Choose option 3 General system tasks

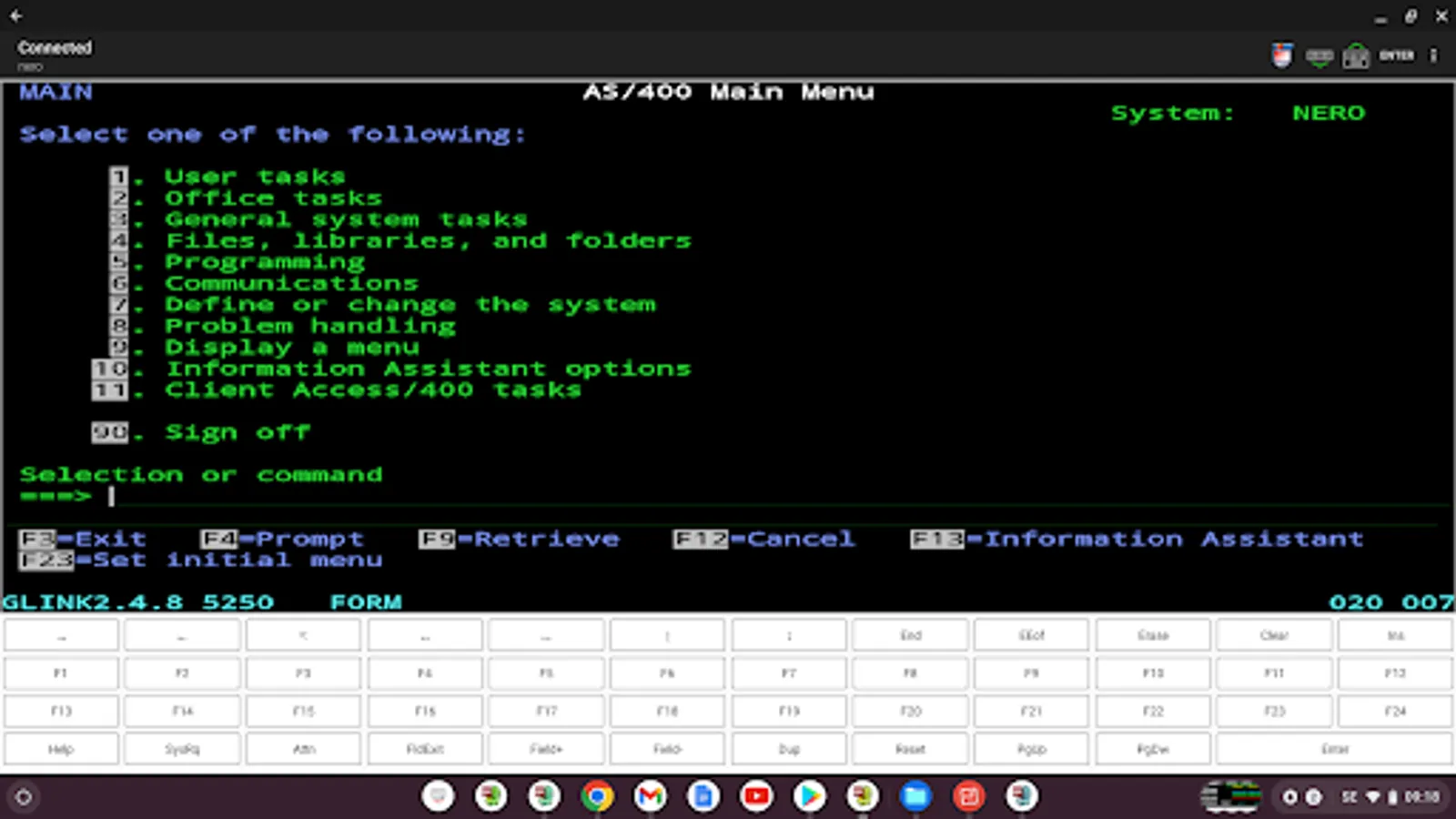(x=318, y=219)
